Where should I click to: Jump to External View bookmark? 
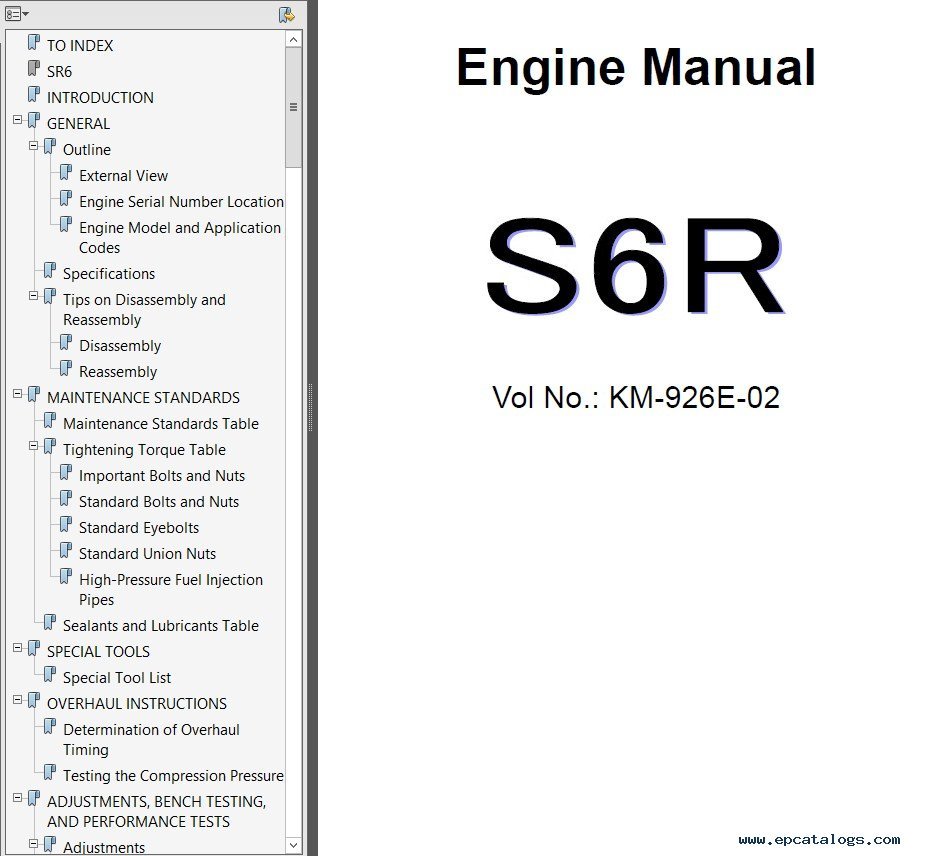click(124, 176)
